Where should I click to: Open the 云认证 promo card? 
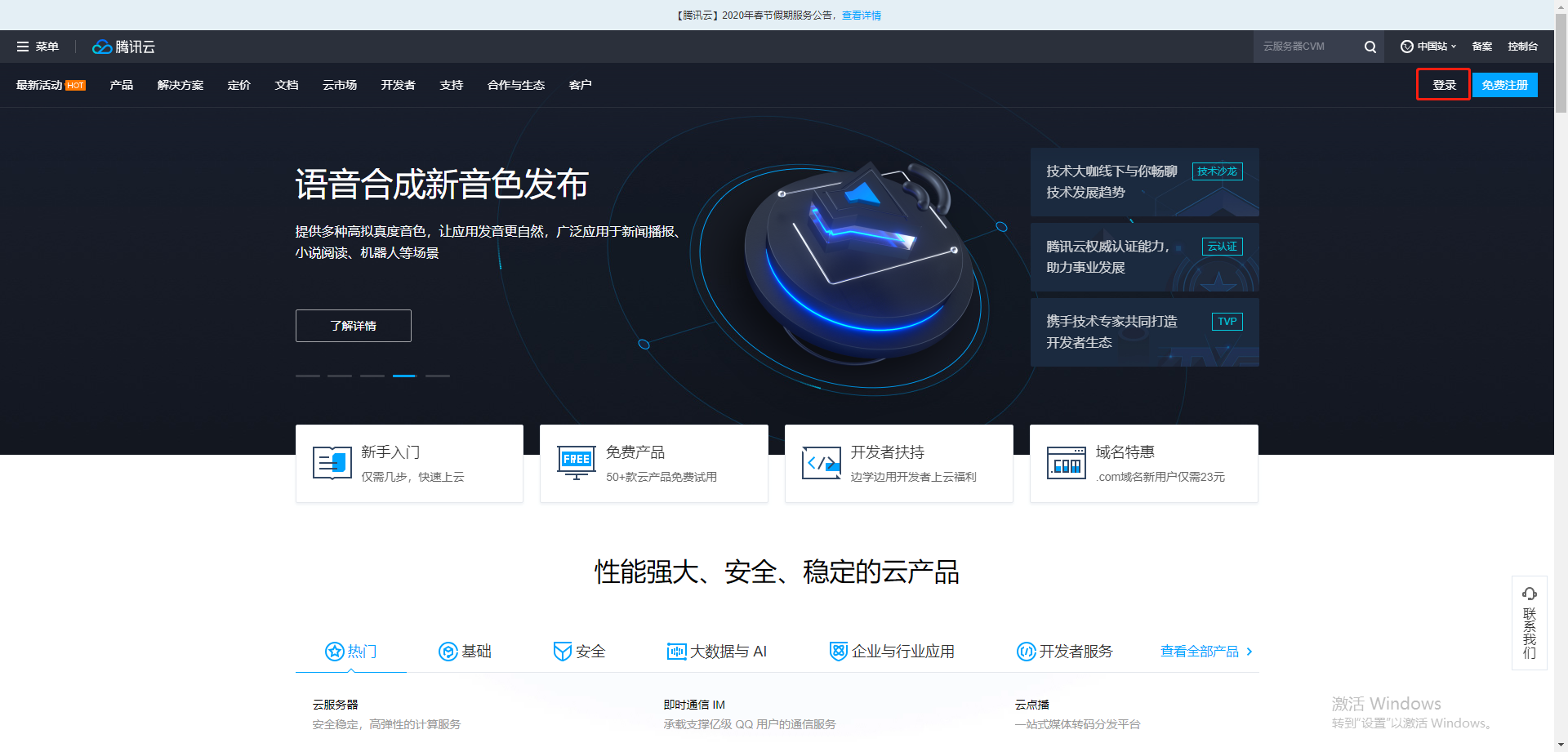(x=1144, y=257)
